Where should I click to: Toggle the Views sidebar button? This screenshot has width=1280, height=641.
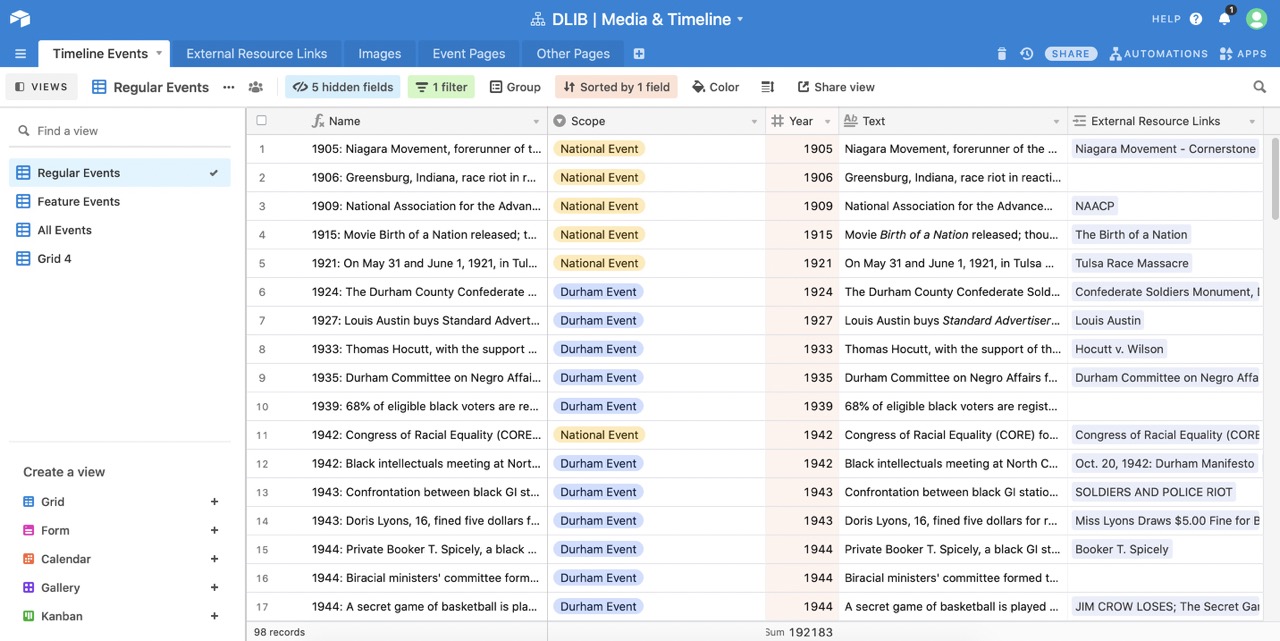pos(42,87)
